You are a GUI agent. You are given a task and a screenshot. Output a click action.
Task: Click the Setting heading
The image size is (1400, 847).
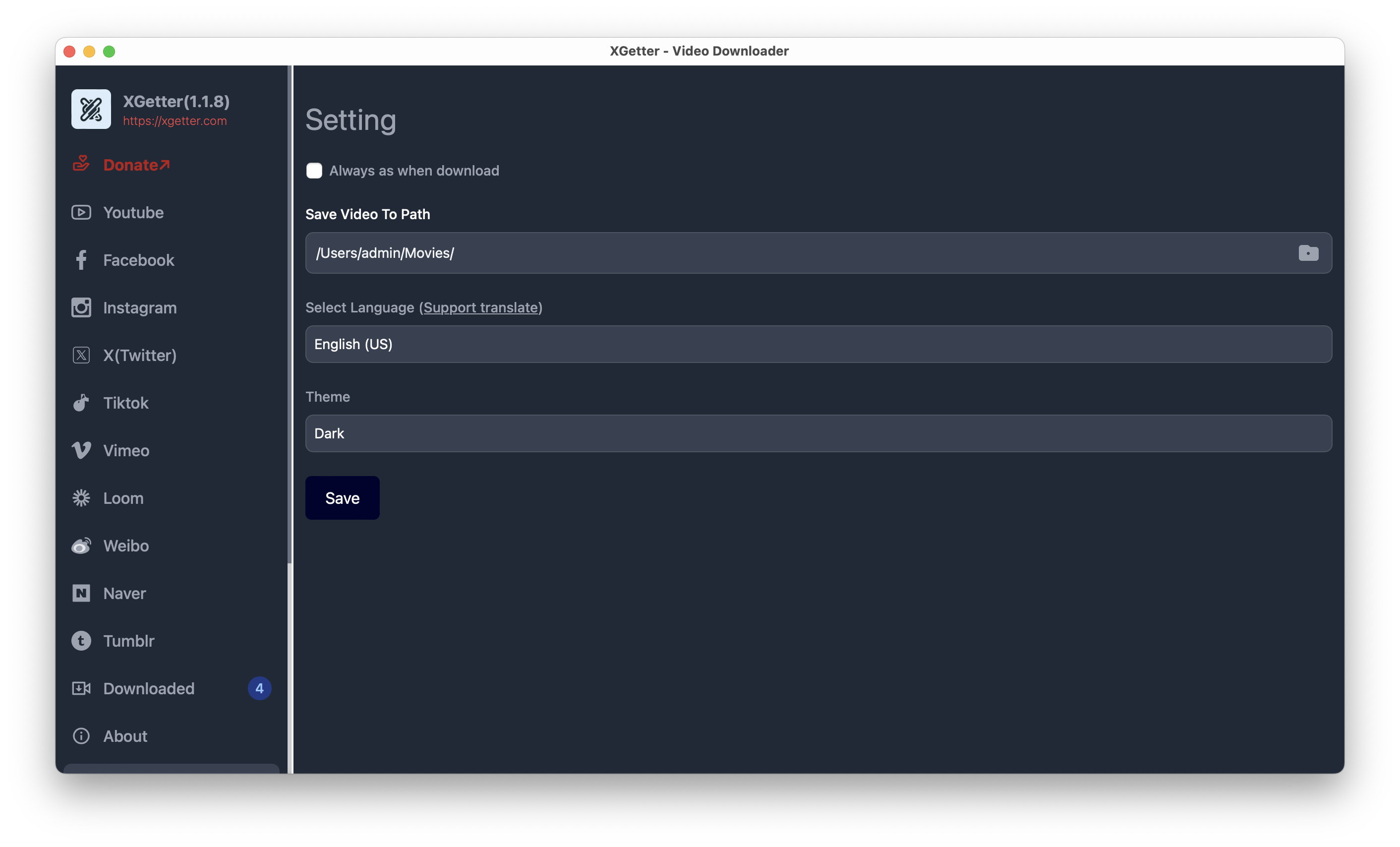click(350, 120)
